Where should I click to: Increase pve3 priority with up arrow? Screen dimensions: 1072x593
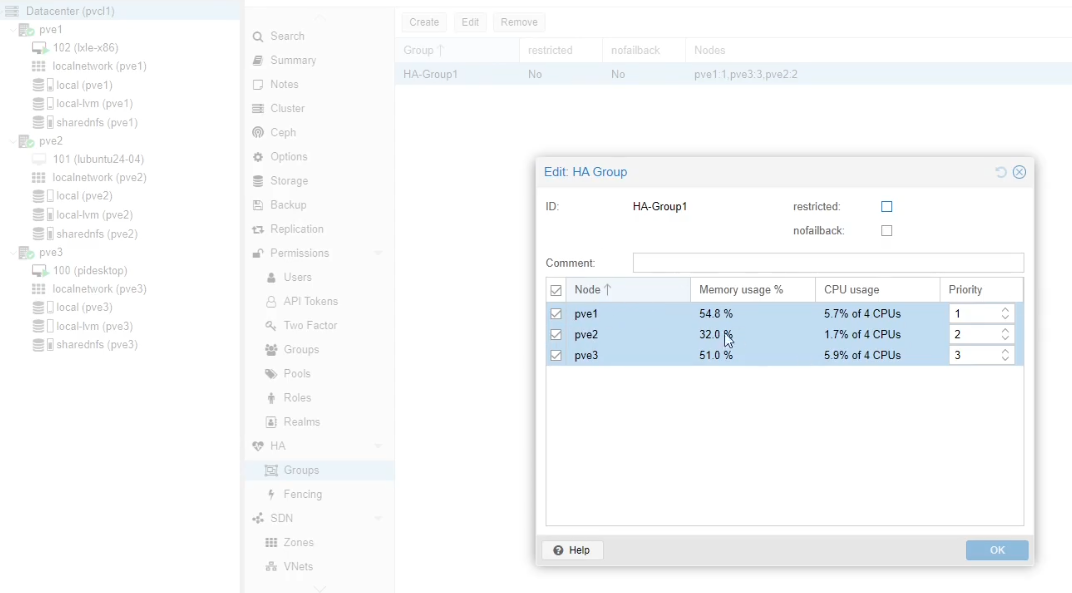click(x=1005, y=351)
